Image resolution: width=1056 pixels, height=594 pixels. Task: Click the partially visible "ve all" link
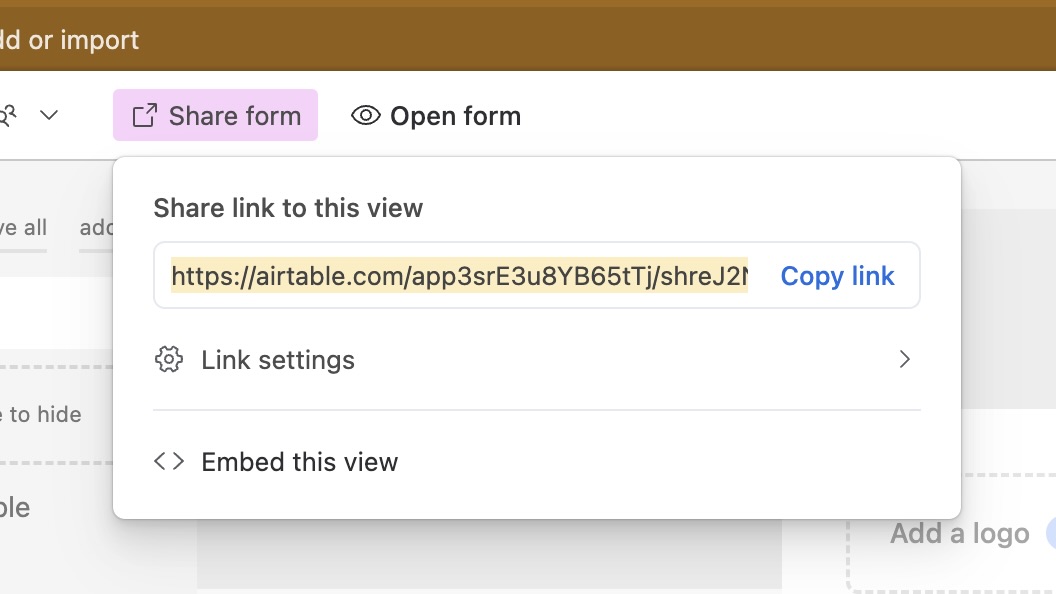[23, 228]
